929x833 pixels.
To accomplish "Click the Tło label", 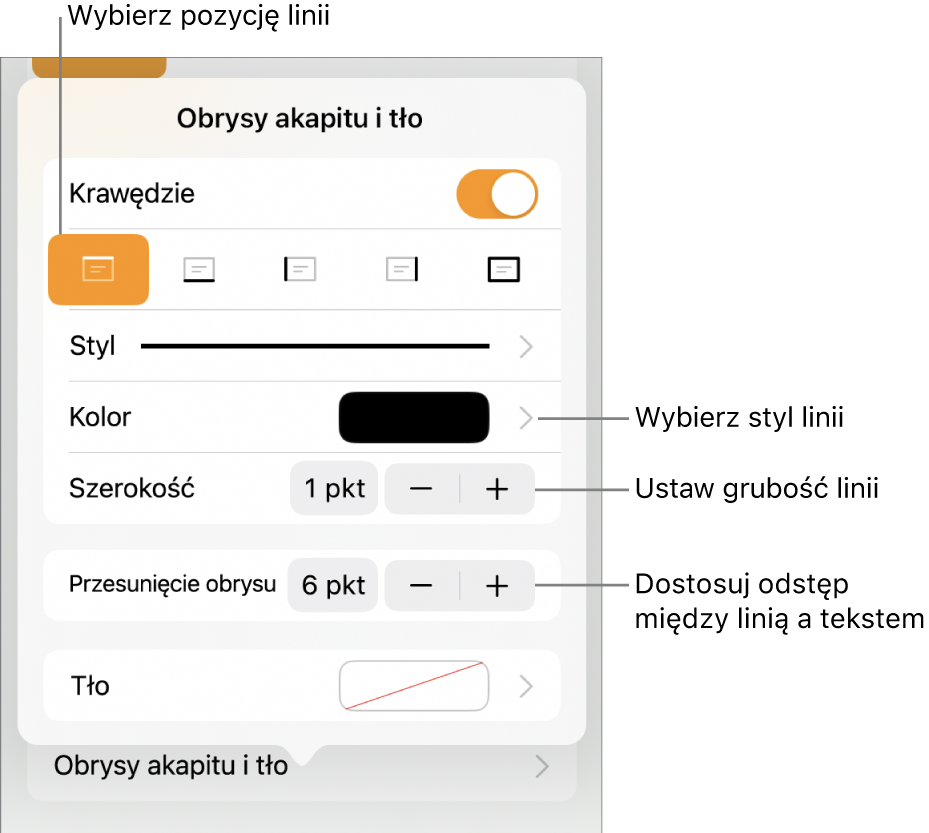I will click(x=90, y=686).
